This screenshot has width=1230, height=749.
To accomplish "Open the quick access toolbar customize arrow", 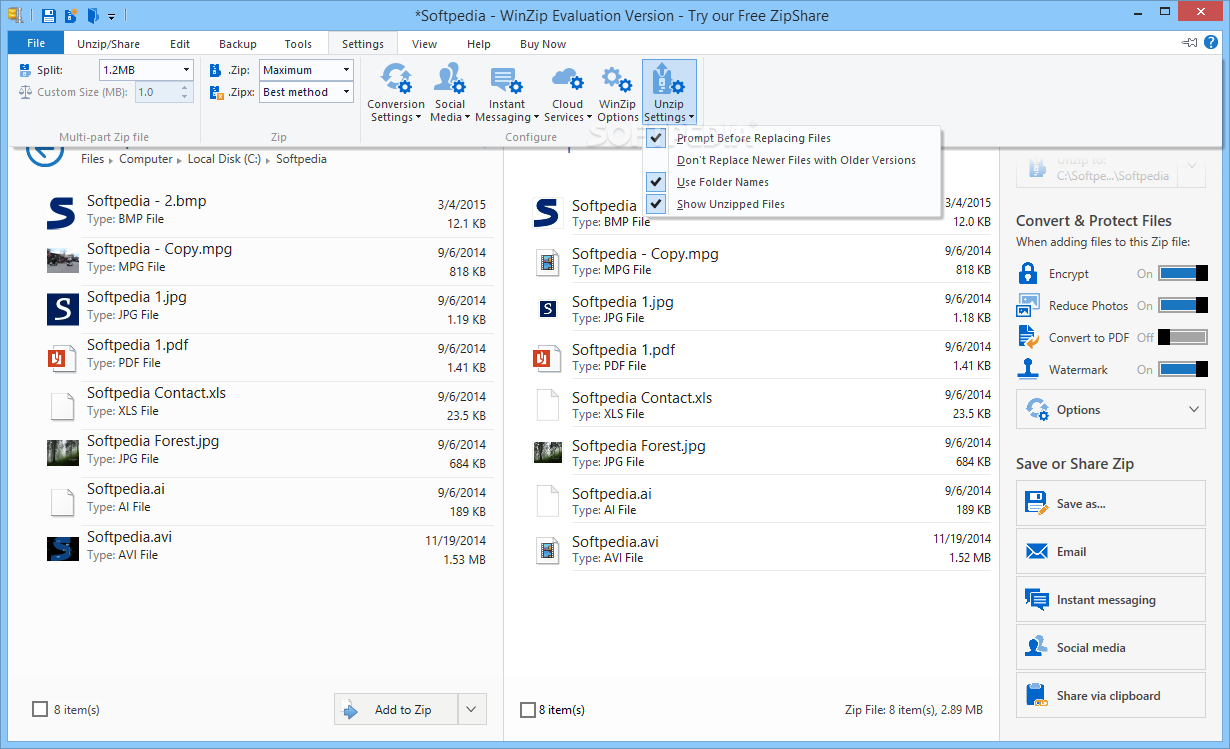I will (x=111, y=17).
